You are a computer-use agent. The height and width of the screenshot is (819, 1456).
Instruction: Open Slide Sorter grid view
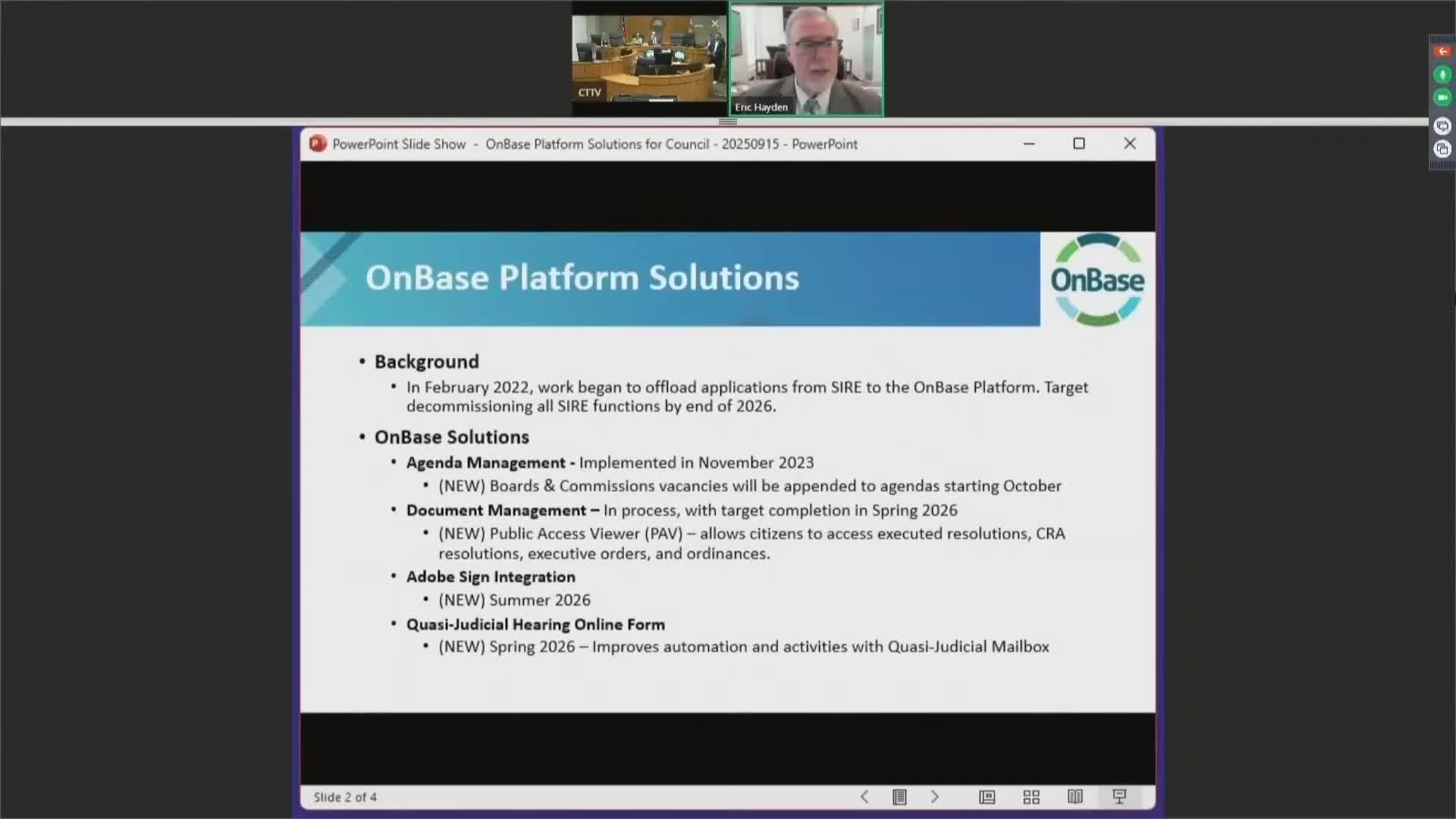(1031, 797)
